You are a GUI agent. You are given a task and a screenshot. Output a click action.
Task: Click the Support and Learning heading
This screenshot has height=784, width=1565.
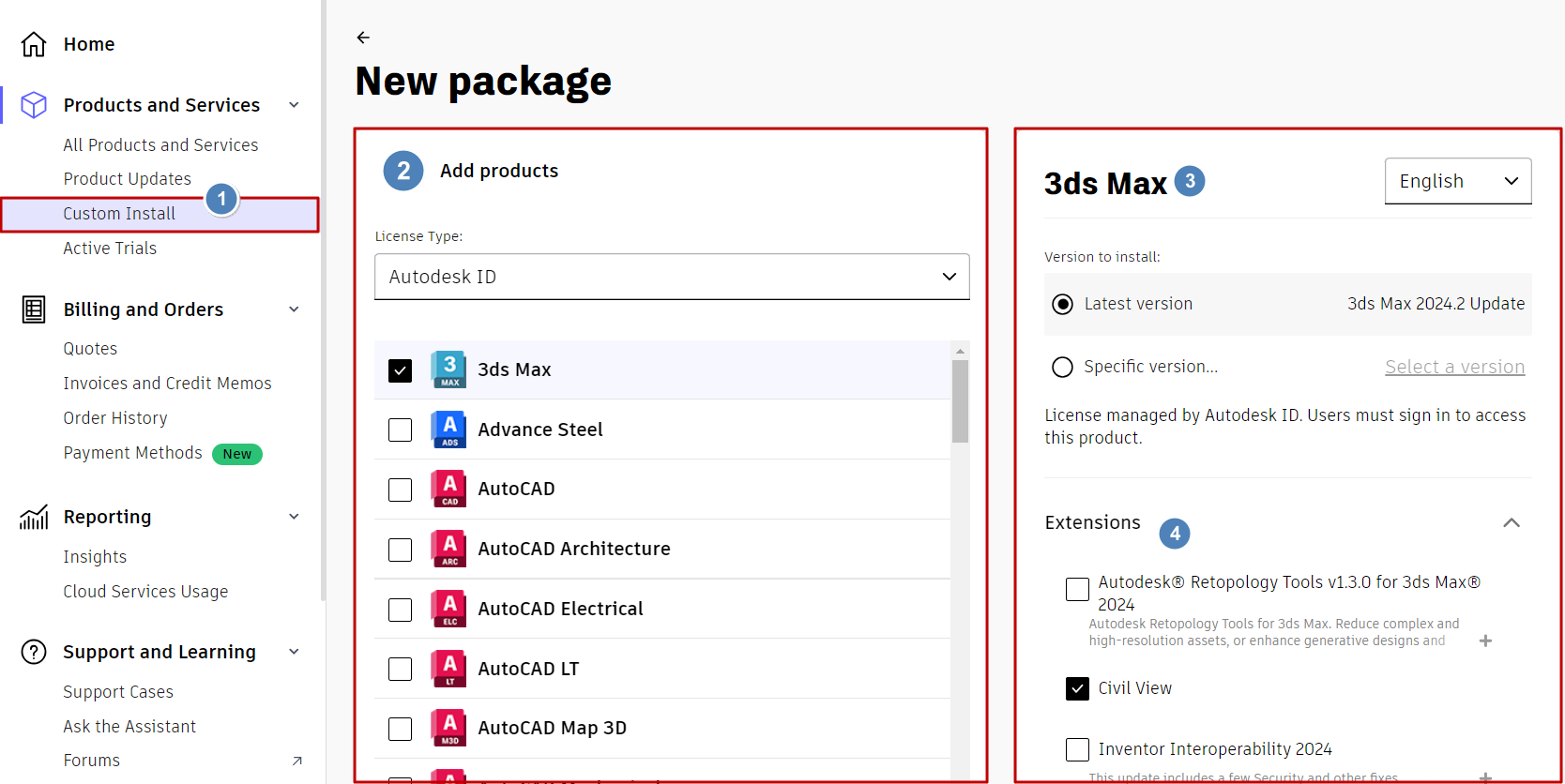click(x=160, y=652)
